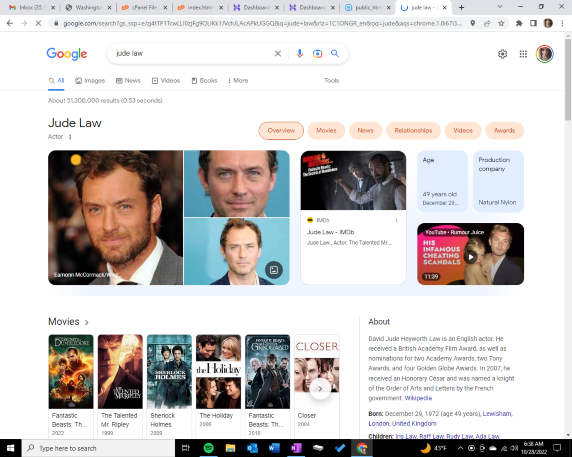Open Google settings gear
The height and width of the screenshot is (457, 572).
(502, 54)
